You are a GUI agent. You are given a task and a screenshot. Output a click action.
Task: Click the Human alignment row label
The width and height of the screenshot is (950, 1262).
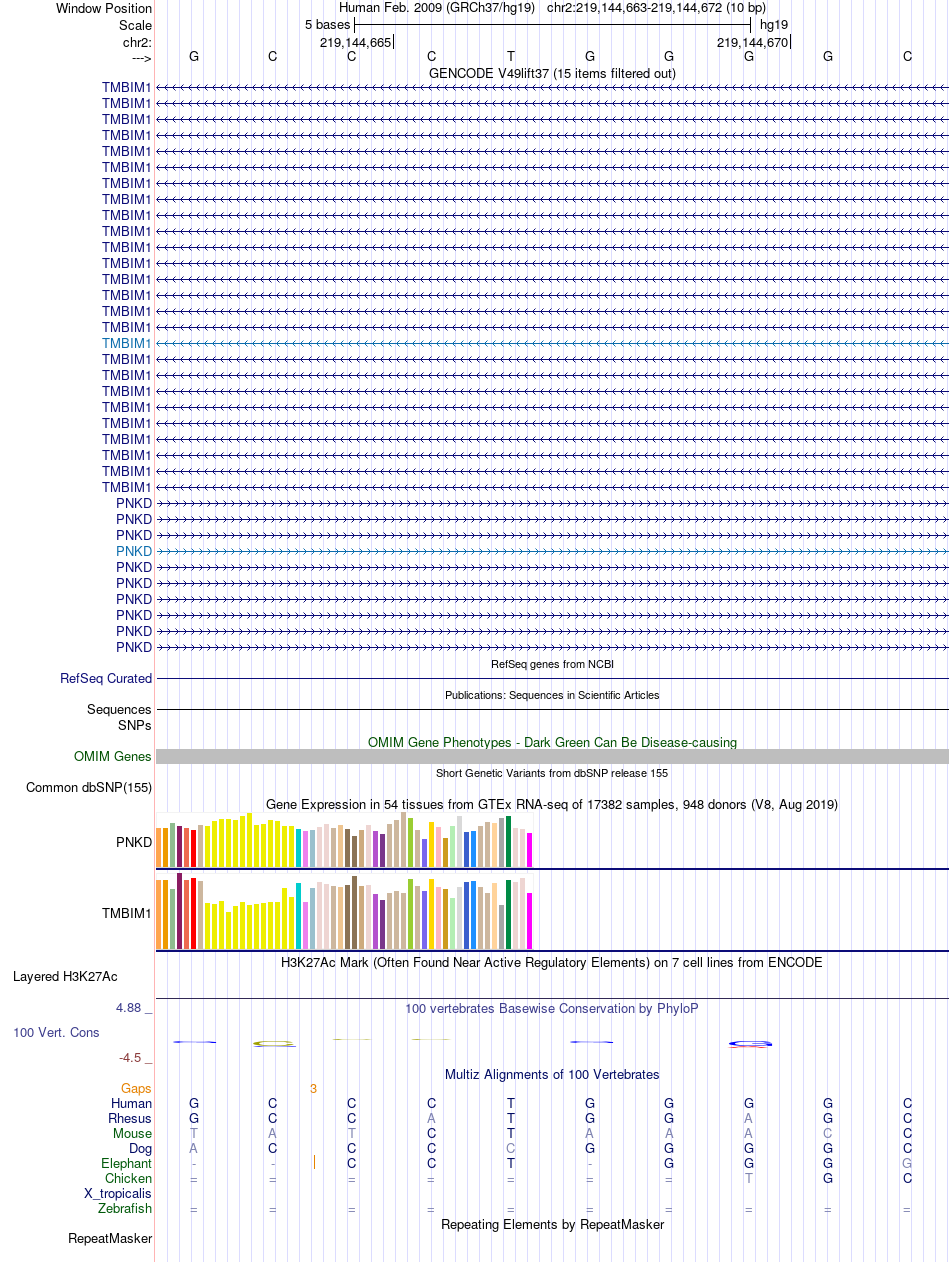coord(132,1103)
